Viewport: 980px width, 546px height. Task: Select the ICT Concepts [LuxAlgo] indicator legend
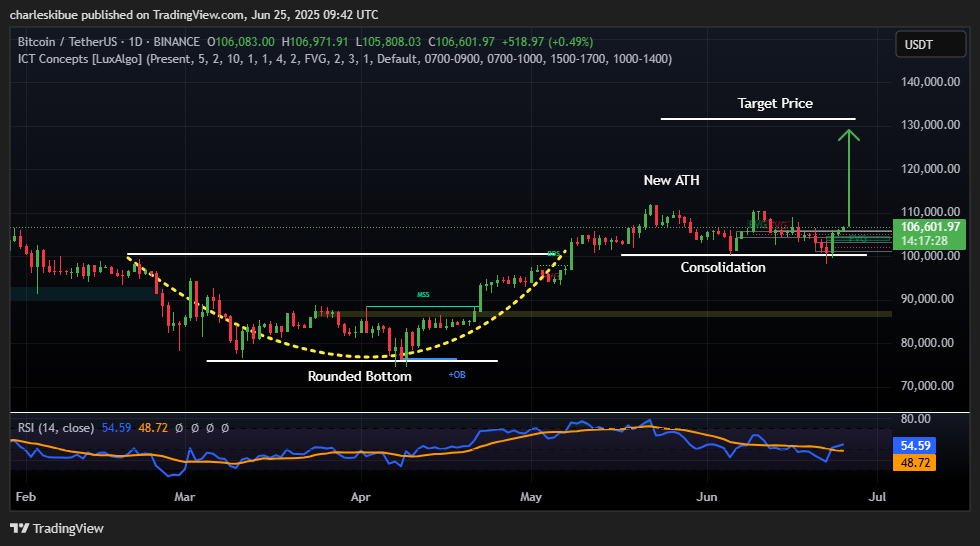345,59
